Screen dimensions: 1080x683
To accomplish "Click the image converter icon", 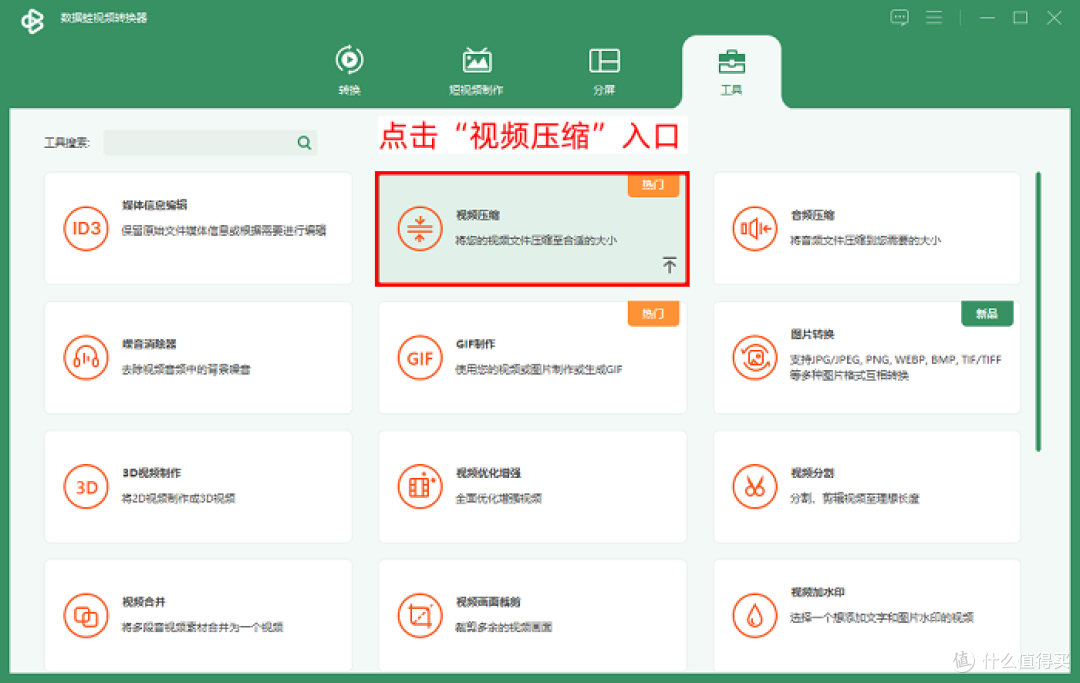I will (x=754, y=357).
